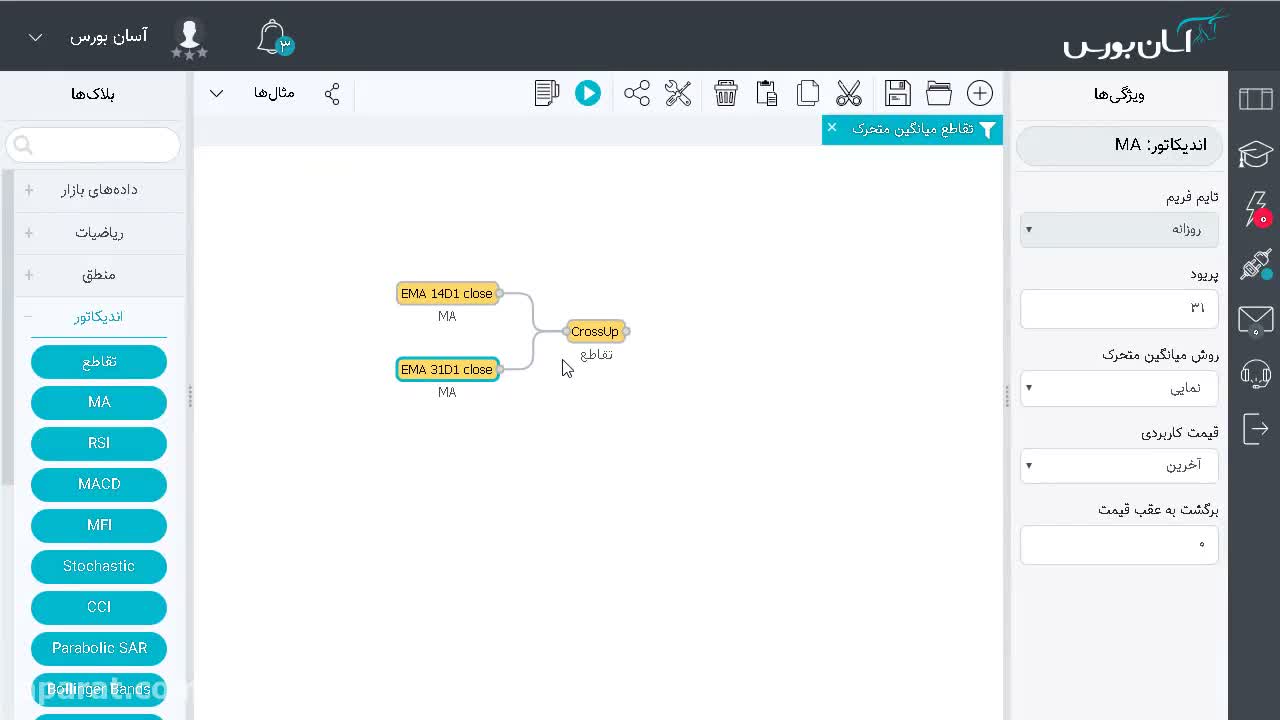Screen dimensions: 1280x720
Task: Open the تایم فریم dropdown
Action: click(x=1119, y=229)
